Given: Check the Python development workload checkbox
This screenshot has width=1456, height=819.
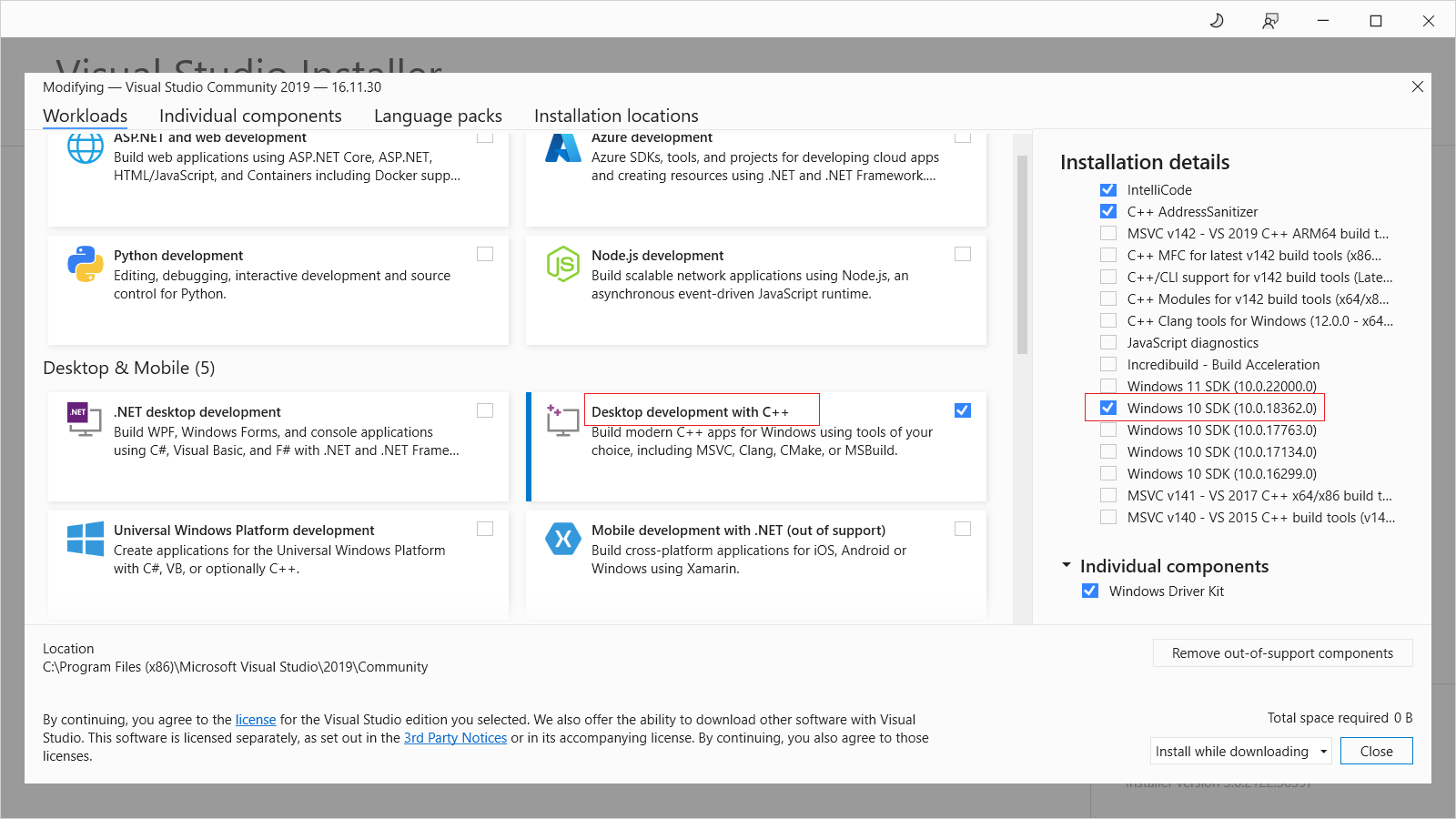Looking at the screenshot, I should [x=485, y=254].
